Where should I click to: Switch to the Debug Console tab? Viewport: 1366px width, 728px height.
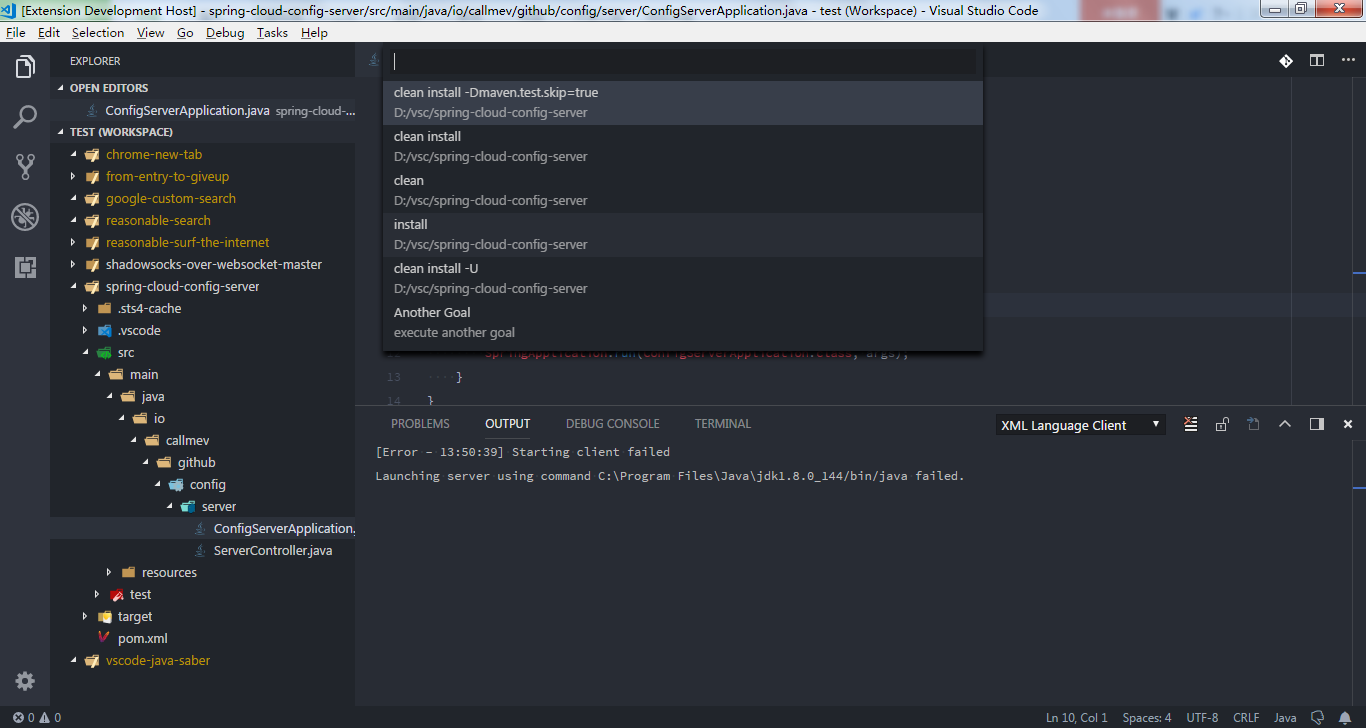pos(613,424)
